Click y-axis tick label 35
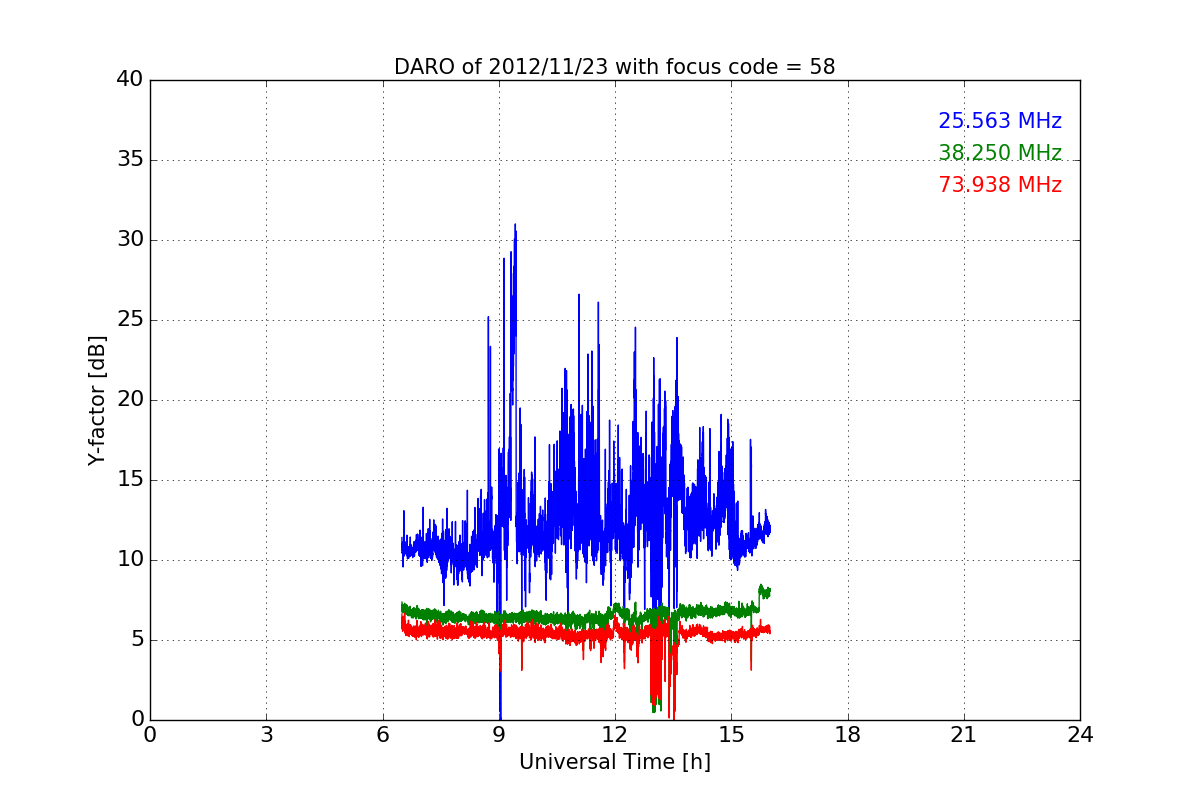The image size is (1200, 800). (x=130, y=160)
